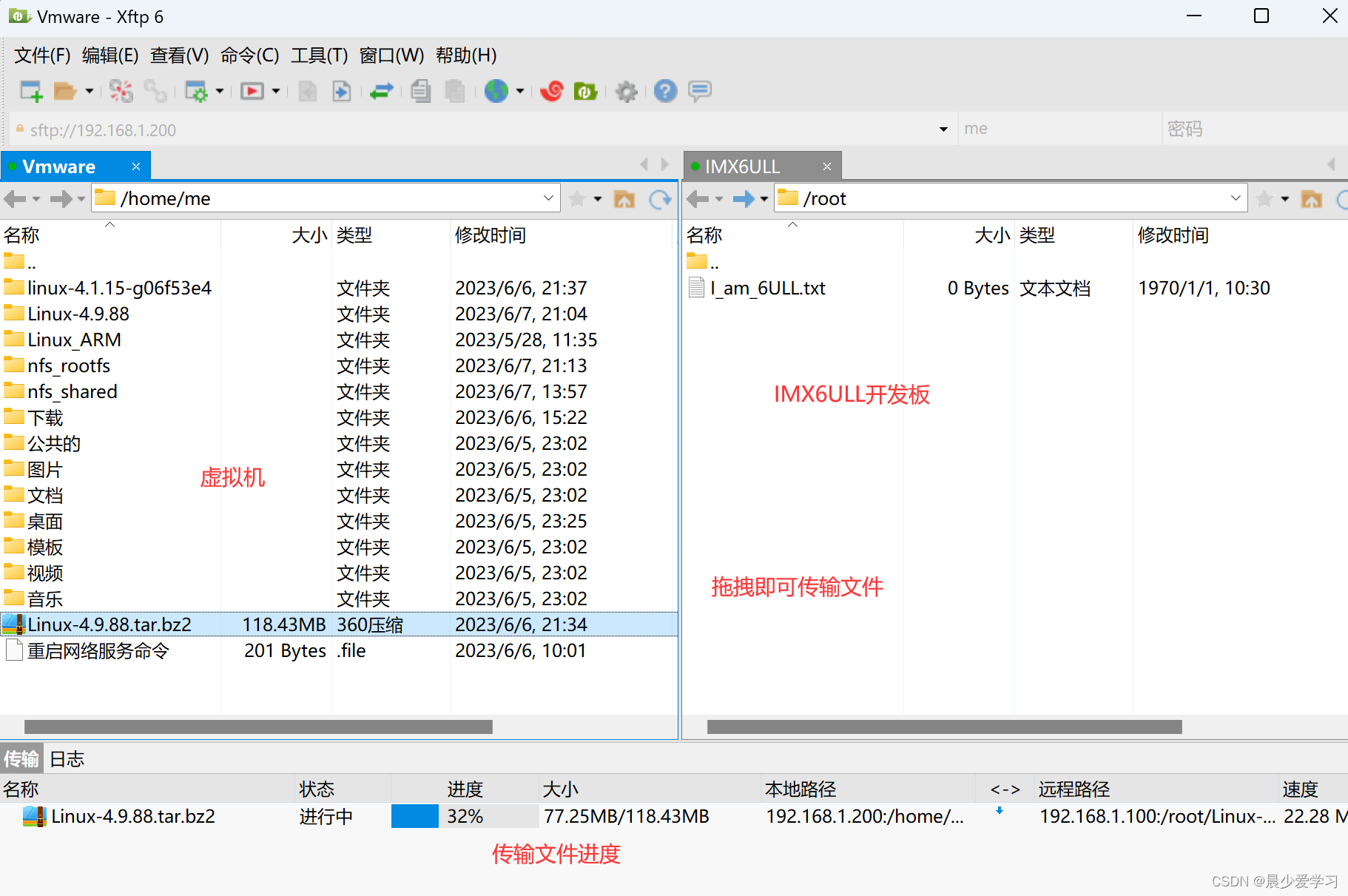Viewport: 1348px width, 896px height.
Task: Click the IMX6ULL pane horizontal scrollbar
Action: 944,727
